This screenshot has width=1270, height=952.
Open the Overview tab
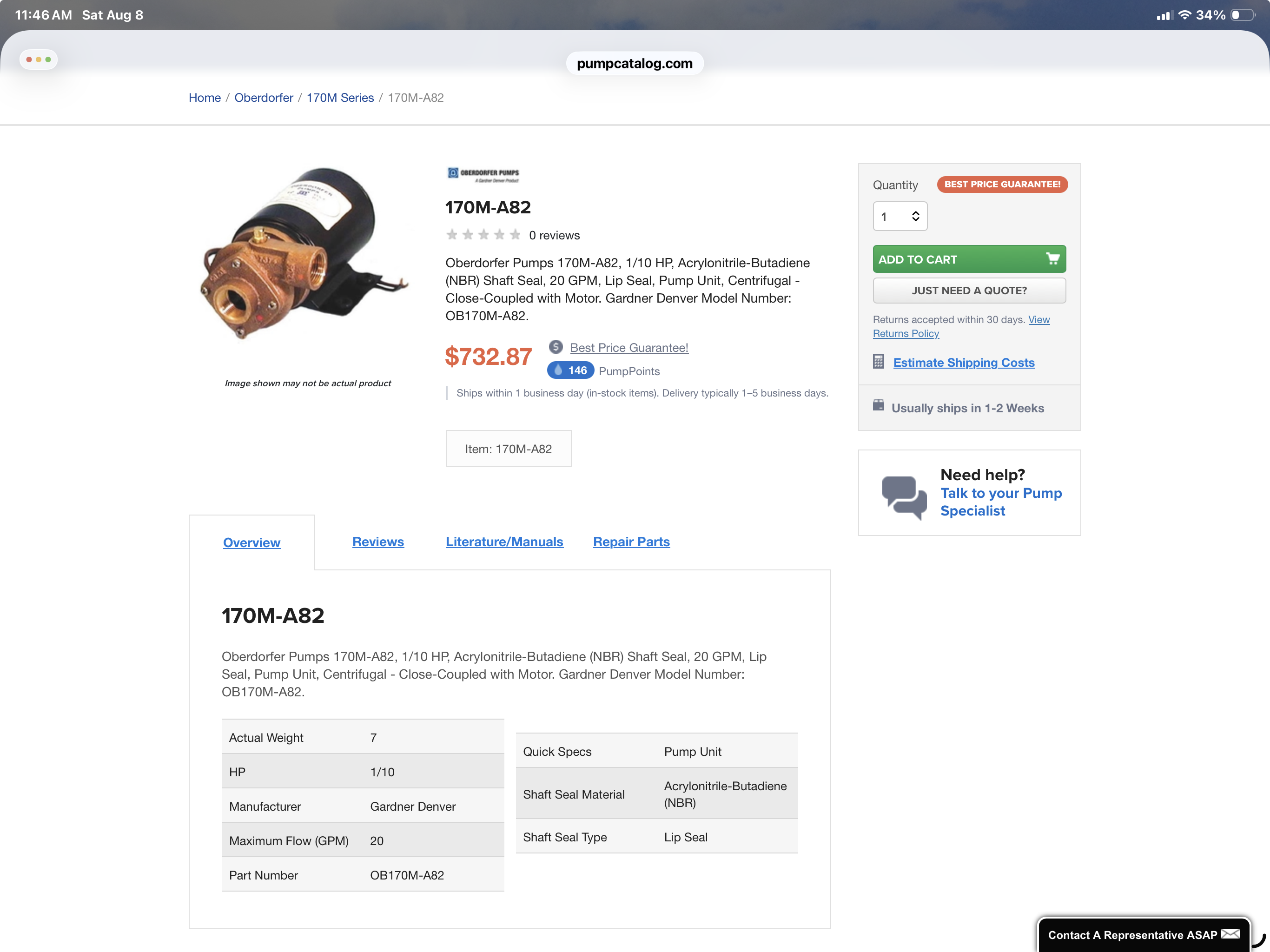[251, 542]
